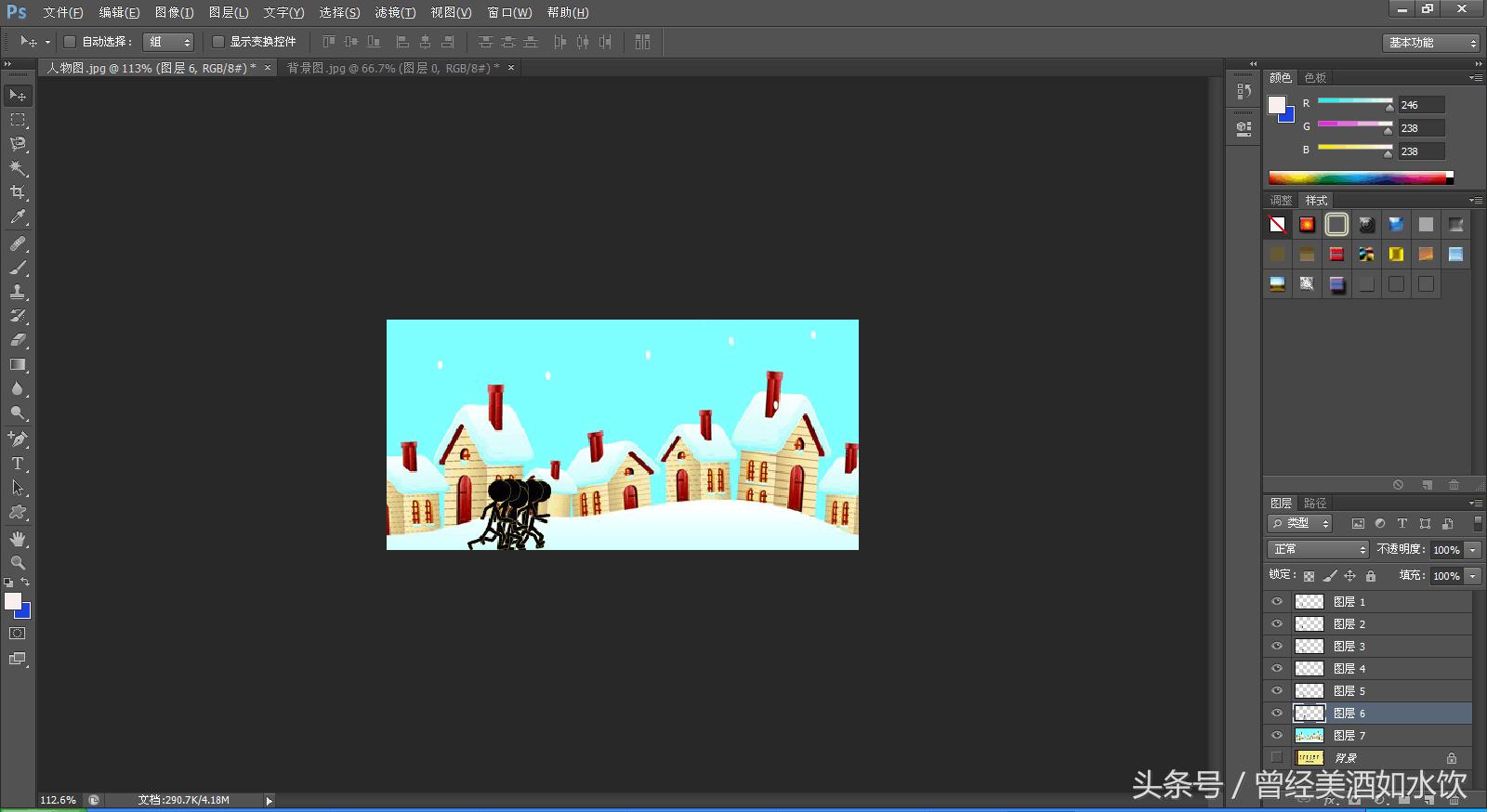Open the 滤镜 menu
1487x812 pixels.
click(x=395, y=13)
